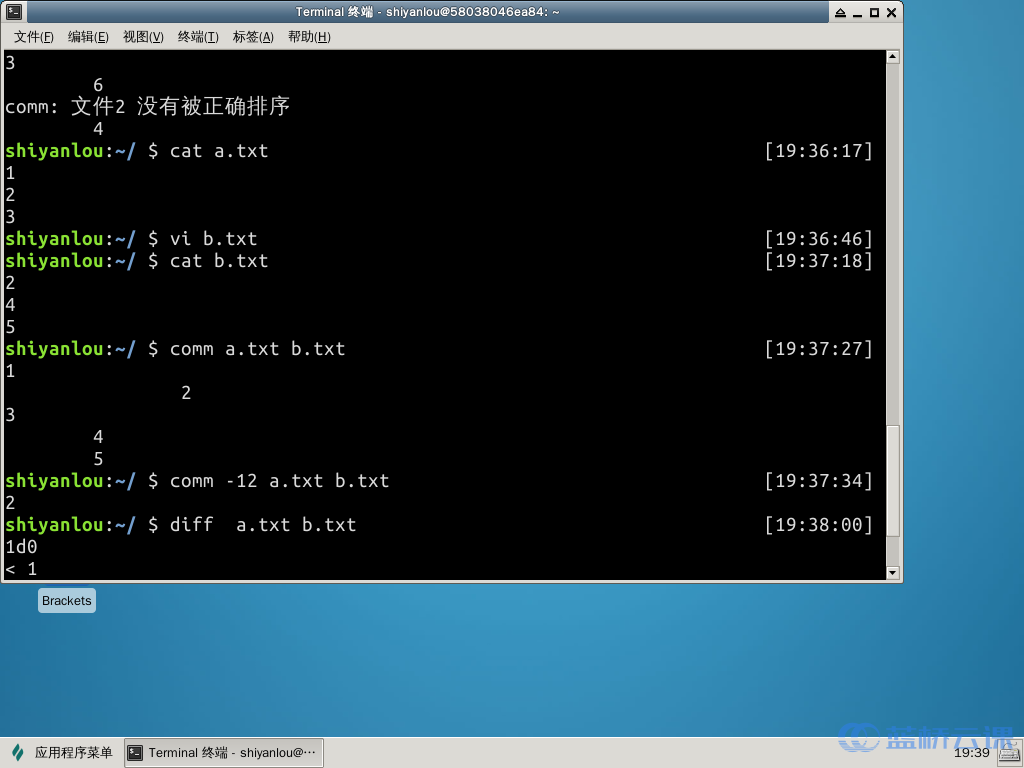
Task: Close the Terminal window
Action: click(890, 13)
